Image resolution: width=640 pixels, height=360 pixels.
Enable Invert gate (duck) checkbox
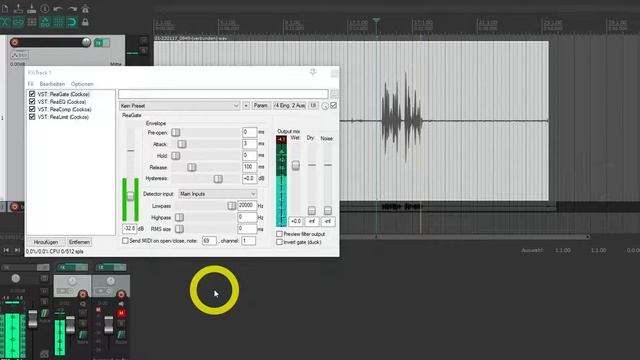279,242
